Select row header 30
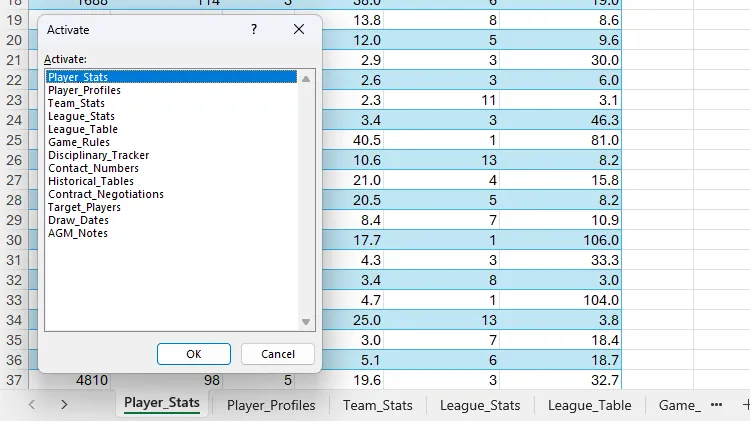The image size is (750, 421). [14, 240]
